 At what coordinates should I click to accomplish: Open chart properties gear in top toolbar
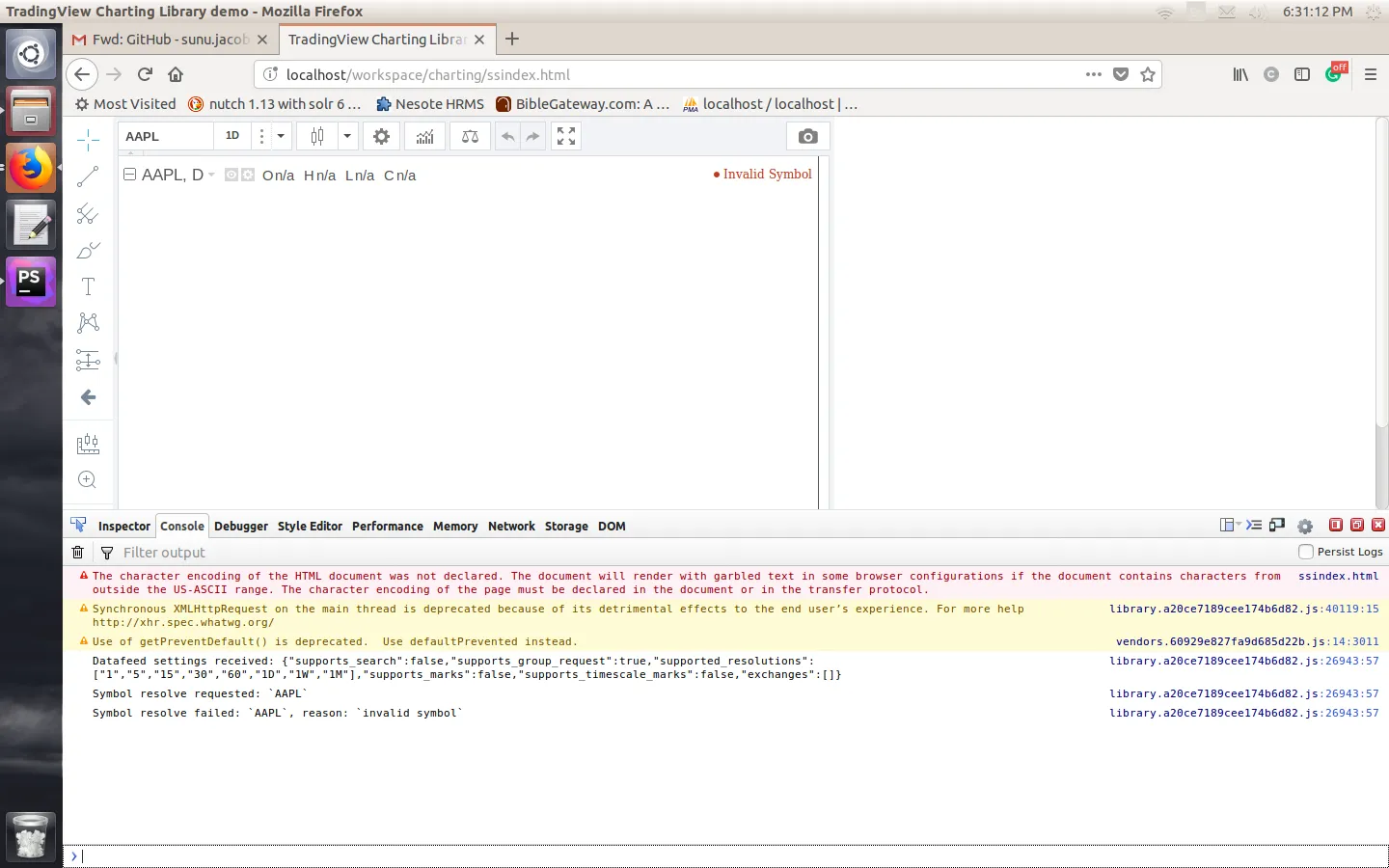click(x=382, y=137)
